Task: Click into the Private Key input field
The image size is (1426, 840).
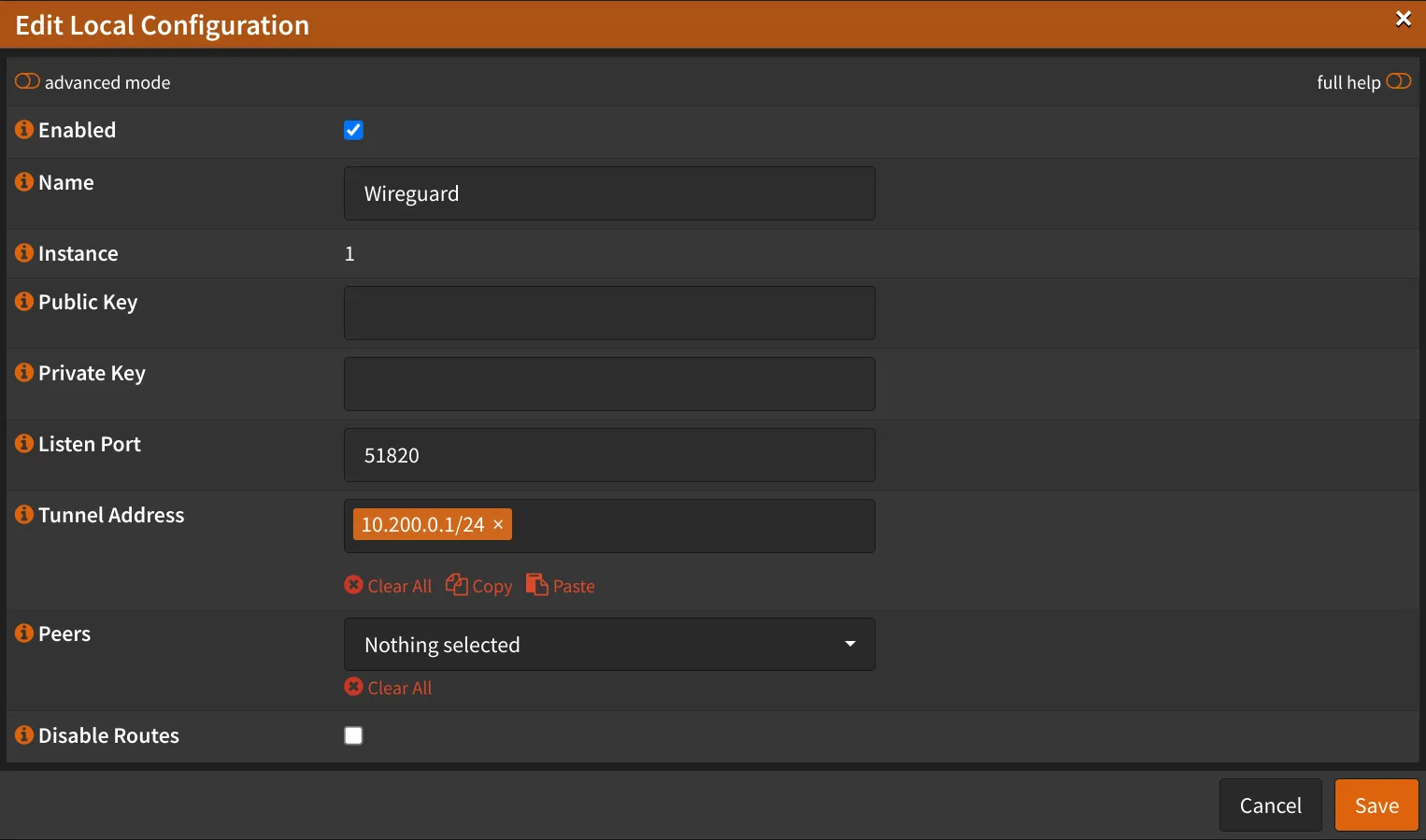Action: [609, 384]
